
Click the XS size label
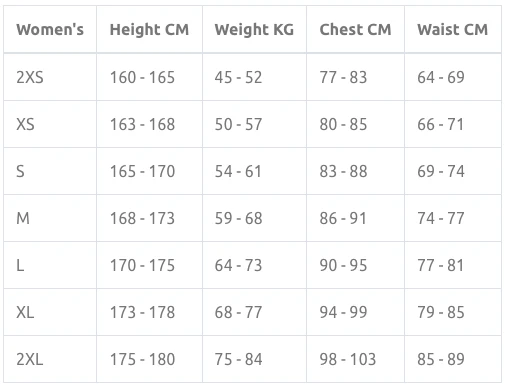pos(25,124)
